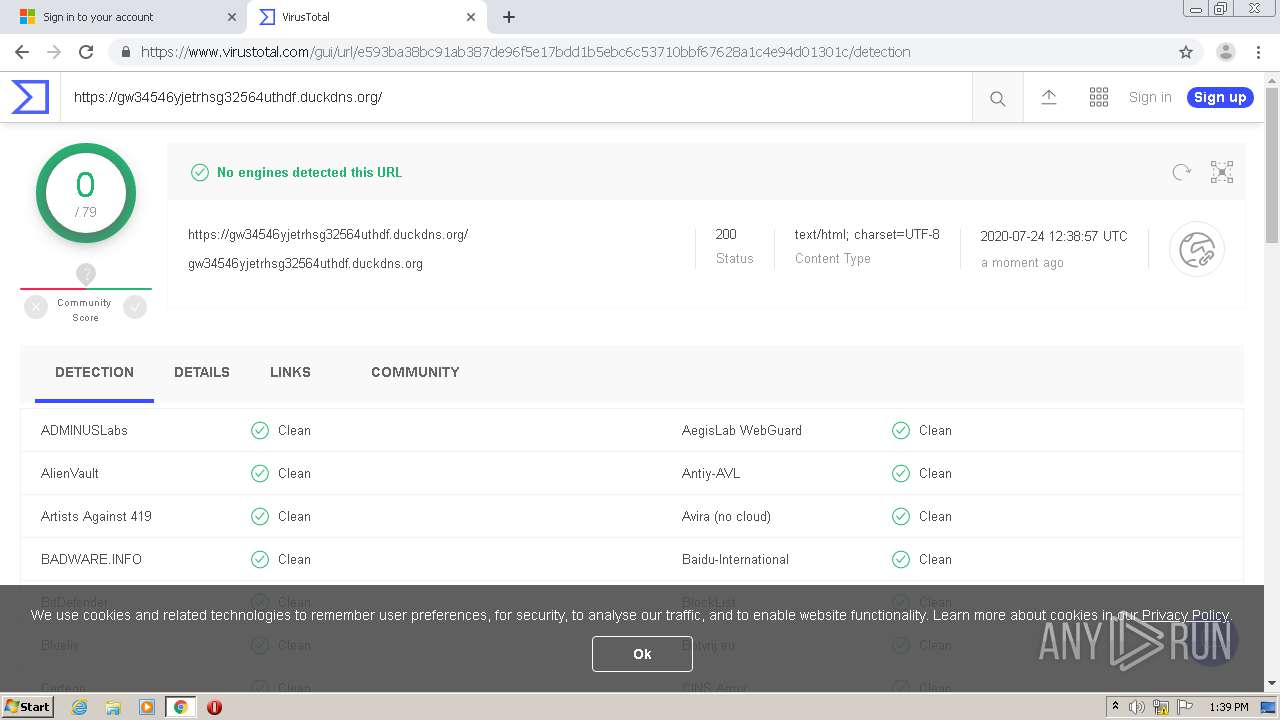This screenshot has width=1280, height=720.
Task: Close the VirusTotal tab
Action: coord(470,17)
